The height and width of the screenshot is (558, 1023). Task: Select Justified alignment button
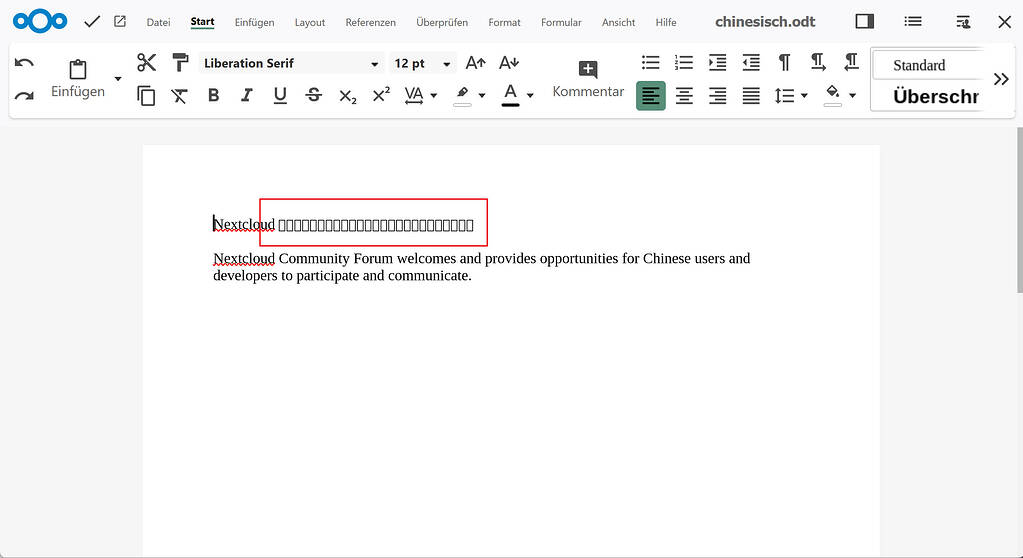(x=751, y=96)
